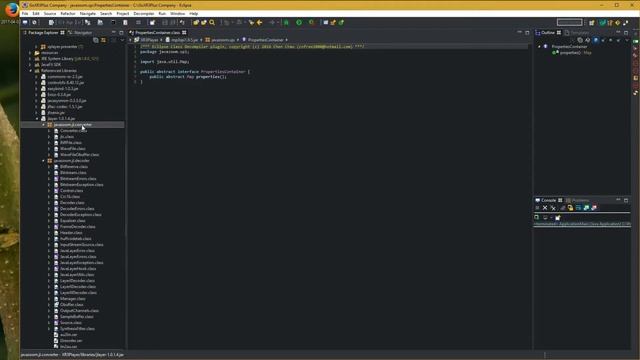
Task: Open the Decompiler menu
Action: (x=144, y=13)
